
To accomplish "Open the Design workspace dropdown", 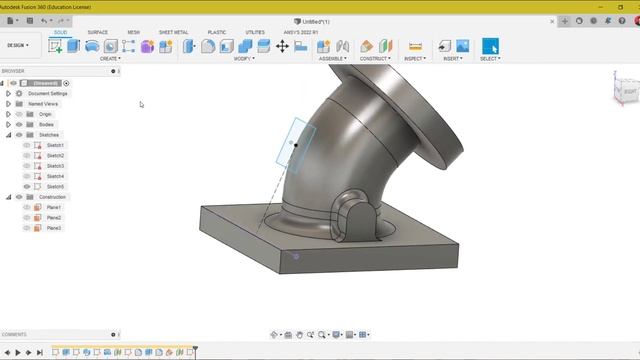I will tap(18, 45).
